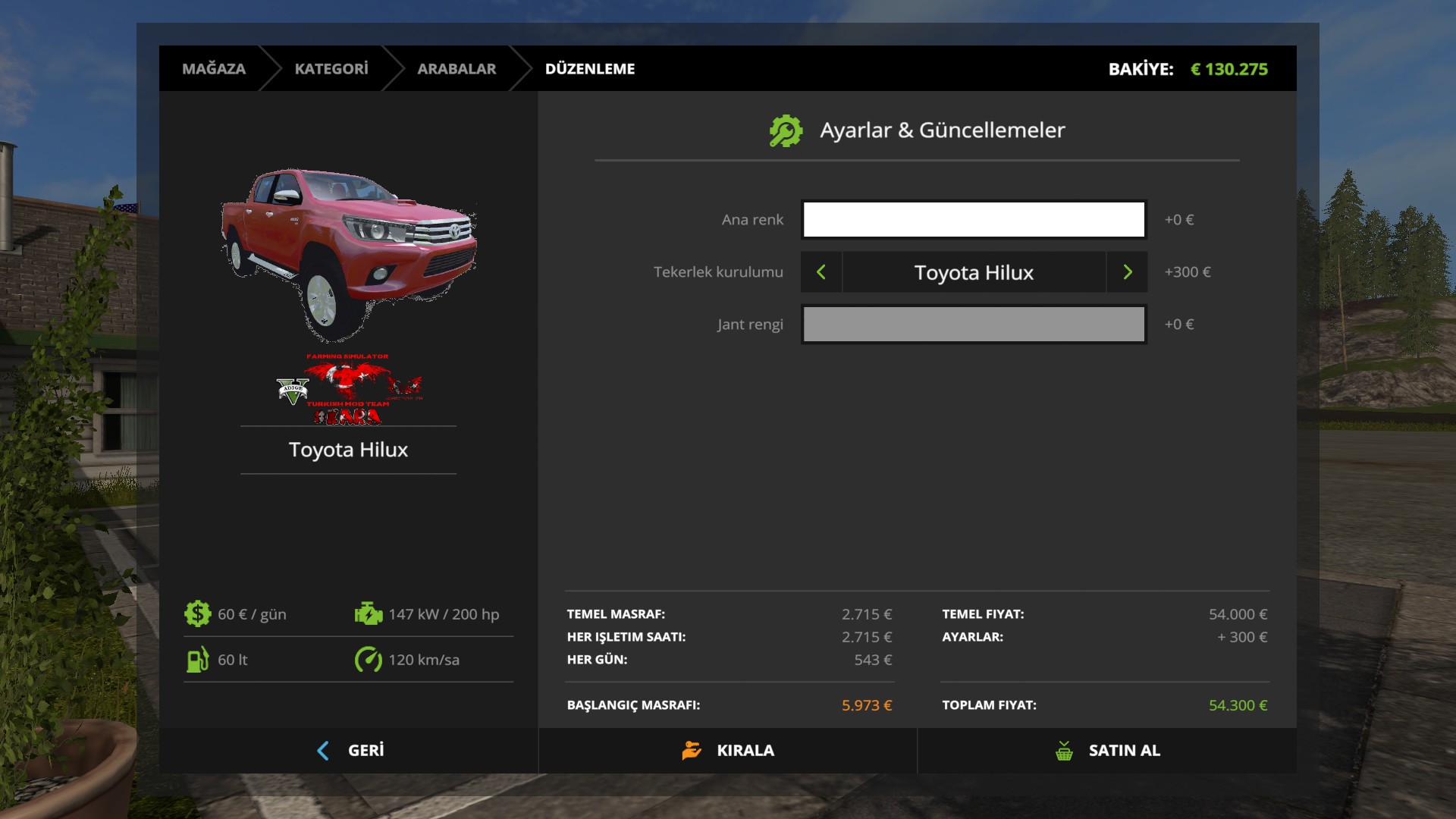Click the TOPLAM FIYAT label
Image resolution: width=1456 pixels, height=819 pixels.
(x=989, y=705)
